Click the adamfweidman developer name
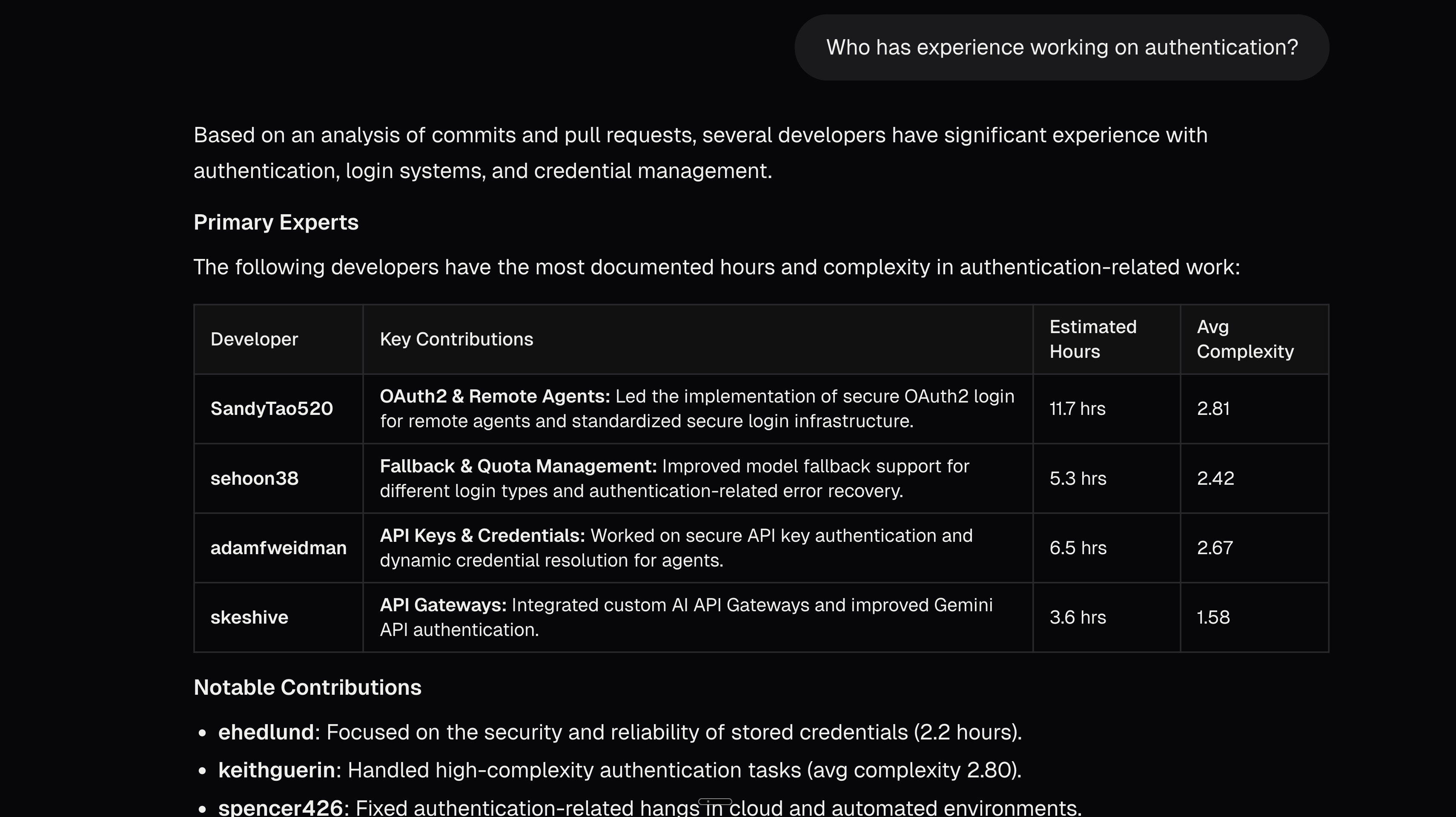This screenshot has height=817, width=1456. tap(278, 548)
